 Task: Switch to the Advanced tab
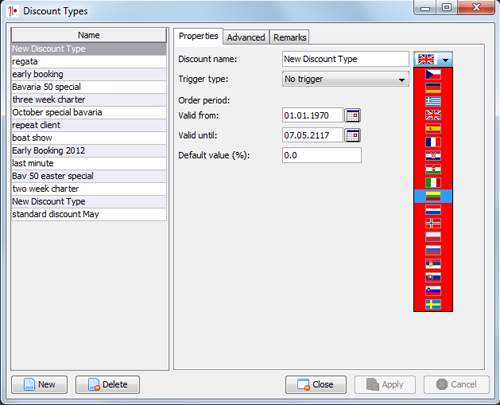(246, 37)
